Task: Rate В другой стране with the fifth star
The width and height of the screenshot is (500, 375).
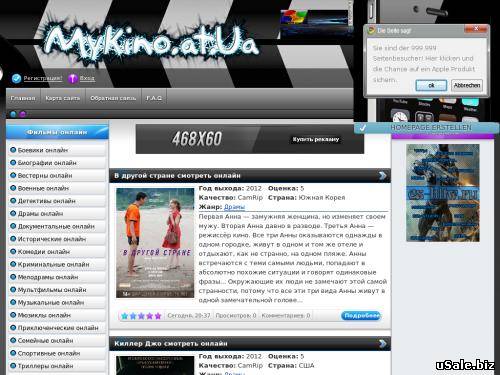Action: (158, 316)
